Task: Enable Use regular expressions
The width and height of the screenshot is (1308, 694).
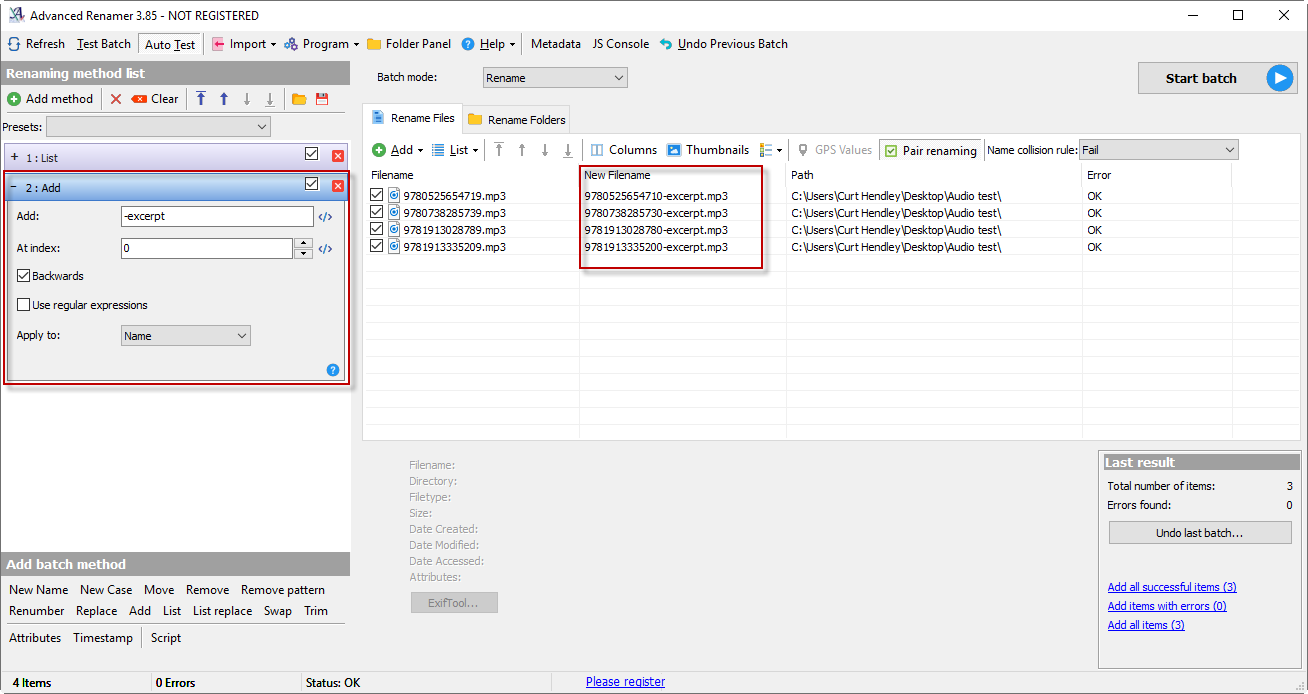Action: [x=23, y=305]
